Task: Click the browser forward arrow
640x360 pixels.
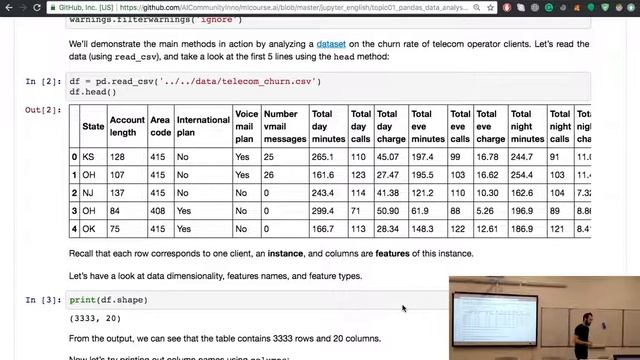Action: (23, 7)
